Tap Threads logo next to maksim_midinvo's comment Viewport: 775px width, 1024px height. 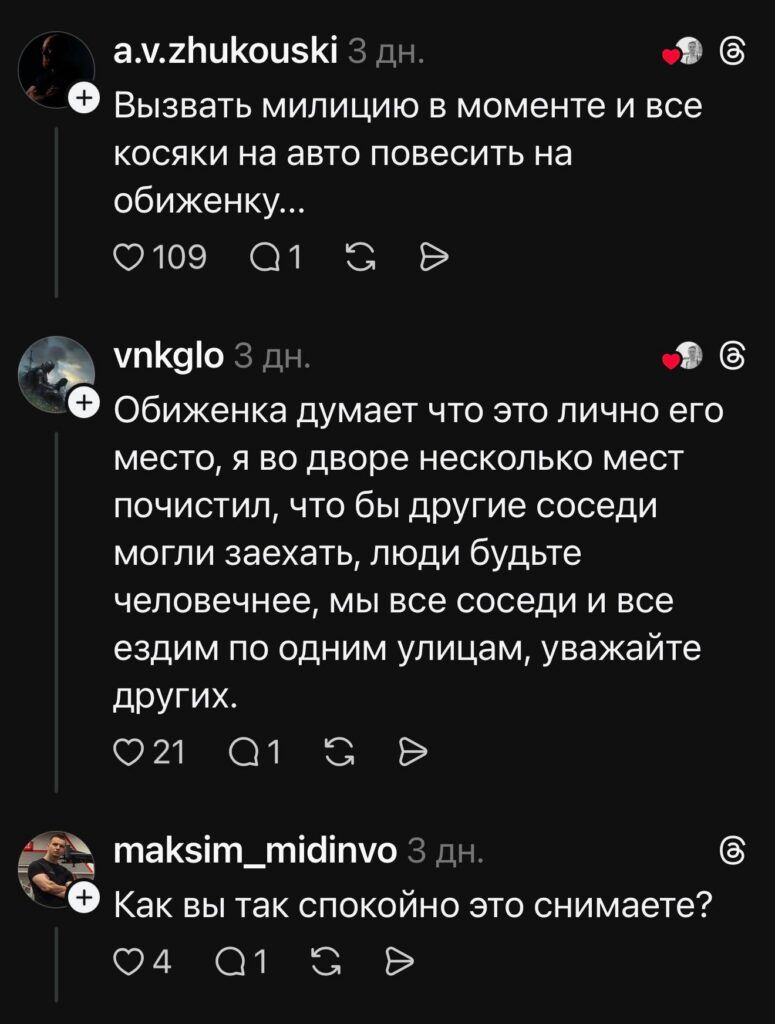tap(732, 850)
